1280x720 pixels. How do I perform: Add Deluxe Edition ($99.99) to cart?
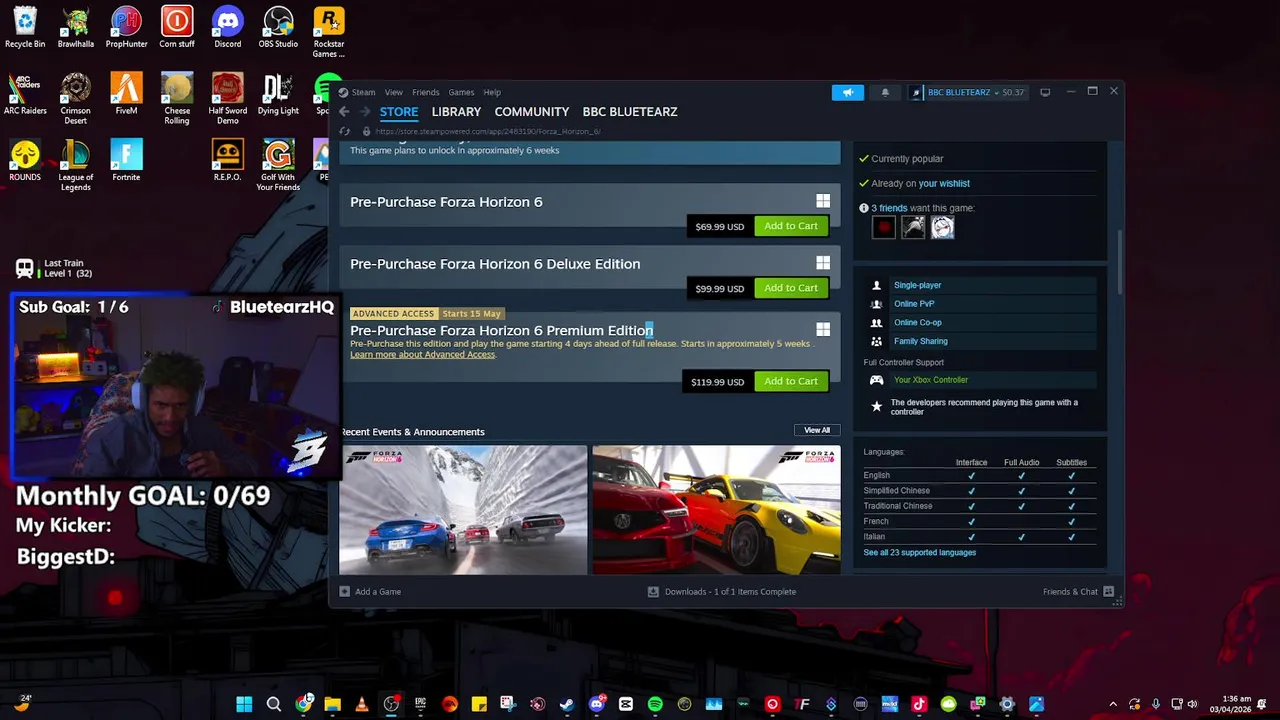point(791,288)
